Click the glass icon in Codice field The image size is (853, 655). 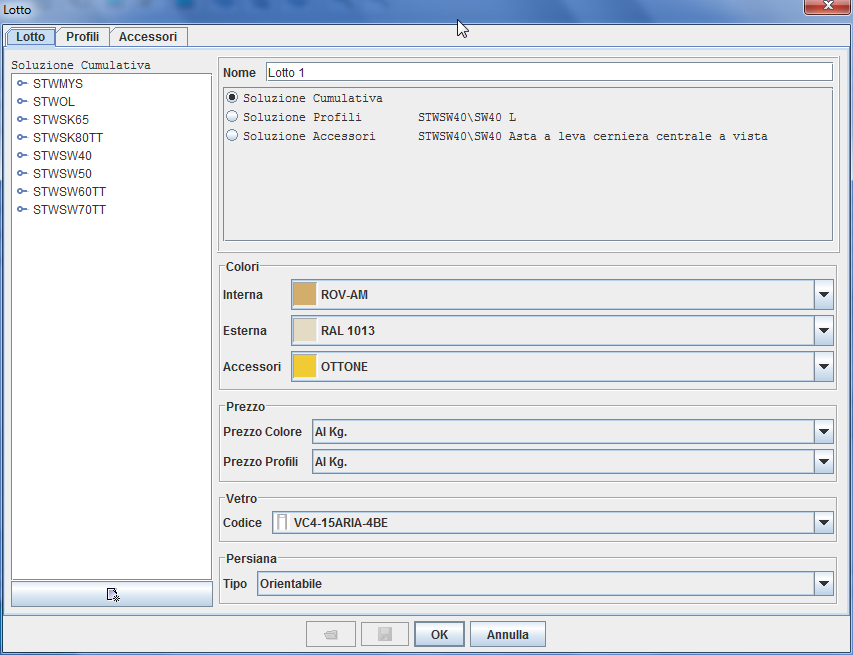[282, 522]
